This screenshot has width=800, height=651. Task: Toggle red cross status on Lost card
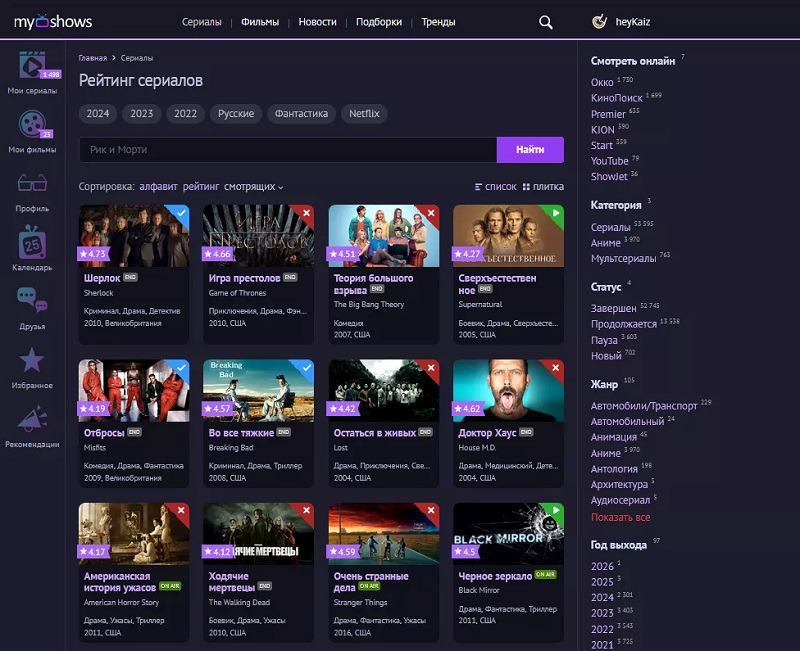tap(431, 367)
